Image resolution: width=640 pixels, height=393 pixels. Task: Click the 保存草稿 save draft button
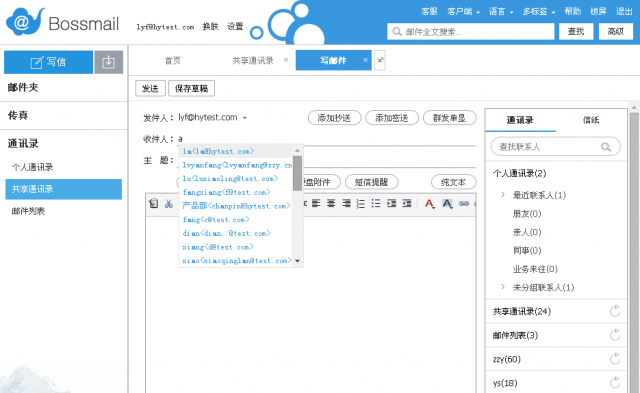point(191,89)
